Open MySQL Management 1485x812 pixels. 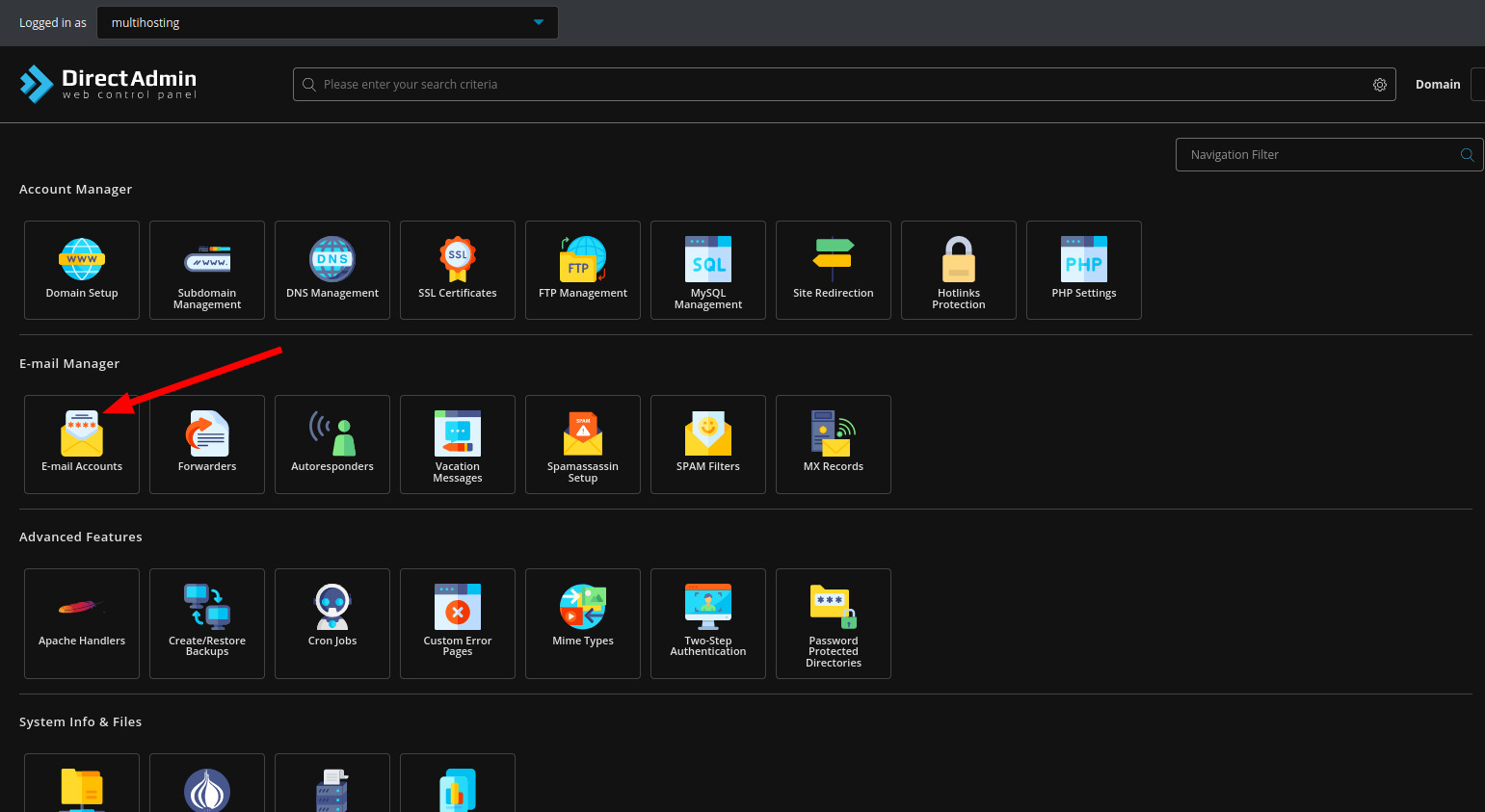(708, 270)
